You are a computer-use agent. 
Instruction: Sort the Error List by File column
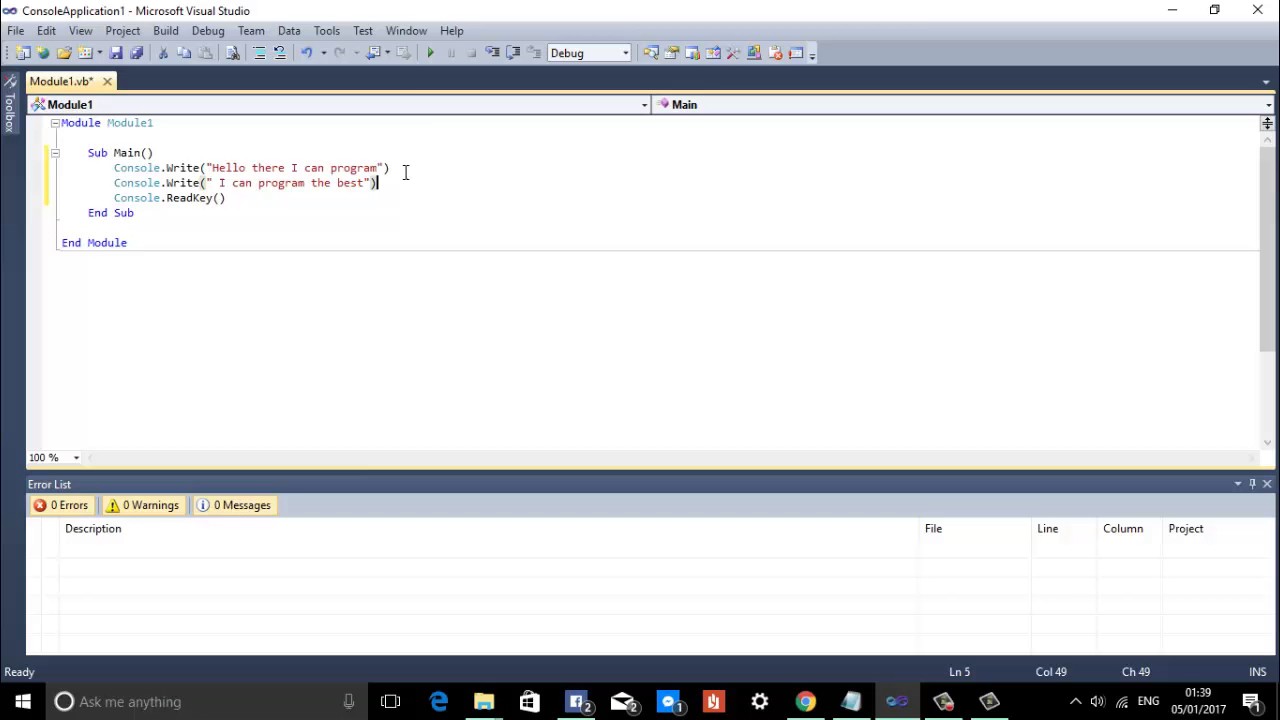pos(974,528)
